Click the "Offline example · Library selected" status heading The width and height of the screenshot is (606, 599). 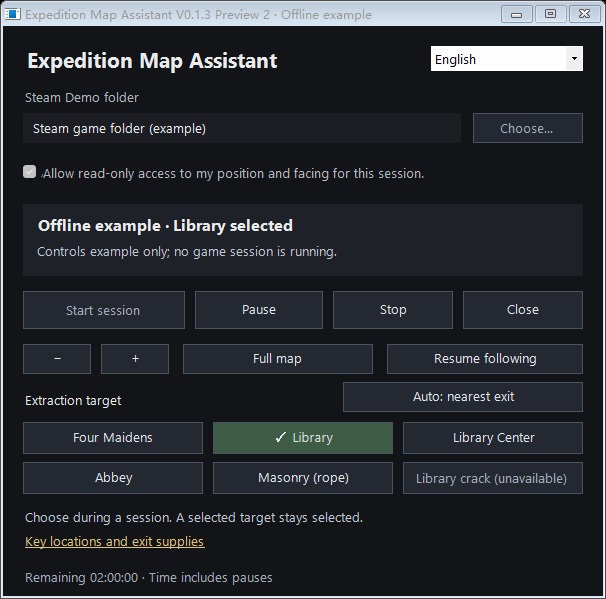(x=165, y=226)
